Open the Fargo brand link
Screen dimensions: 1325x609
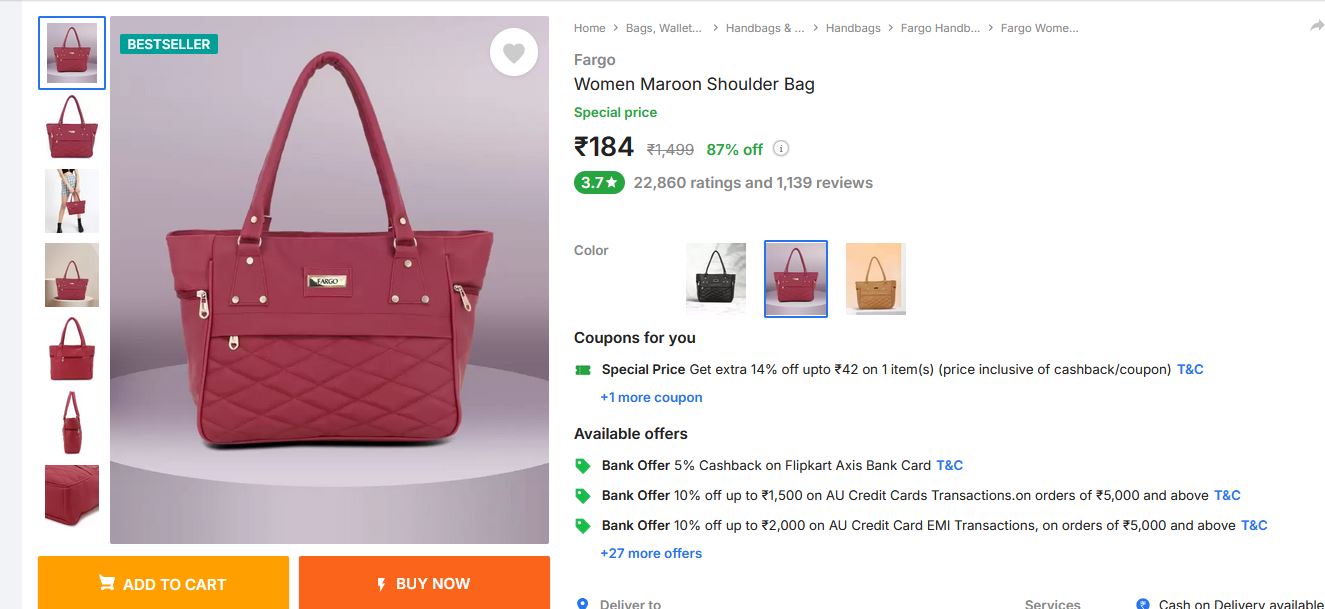click(594, 60)
